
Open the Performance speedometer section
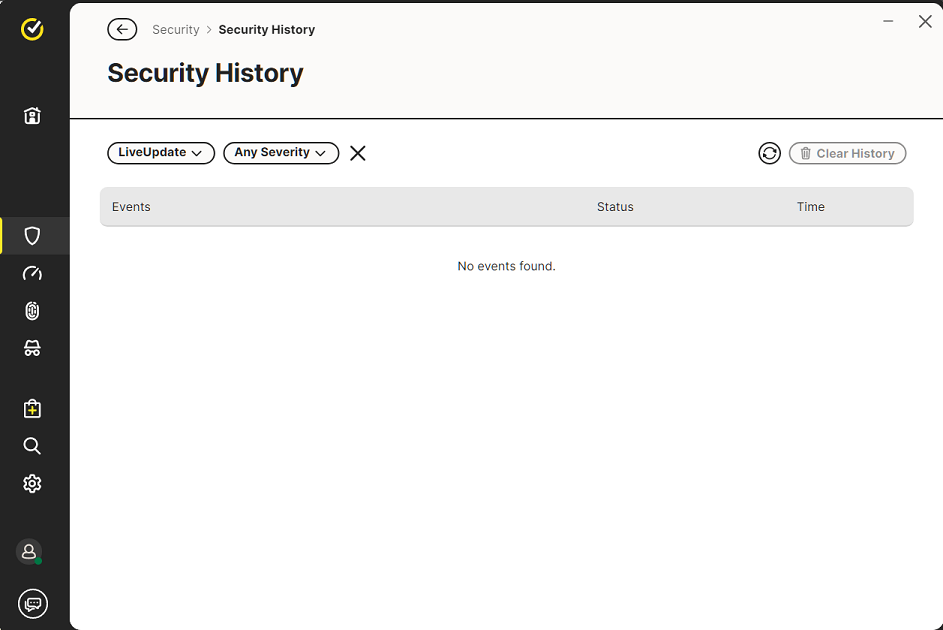pyautogui.click(x=32, y=273)
